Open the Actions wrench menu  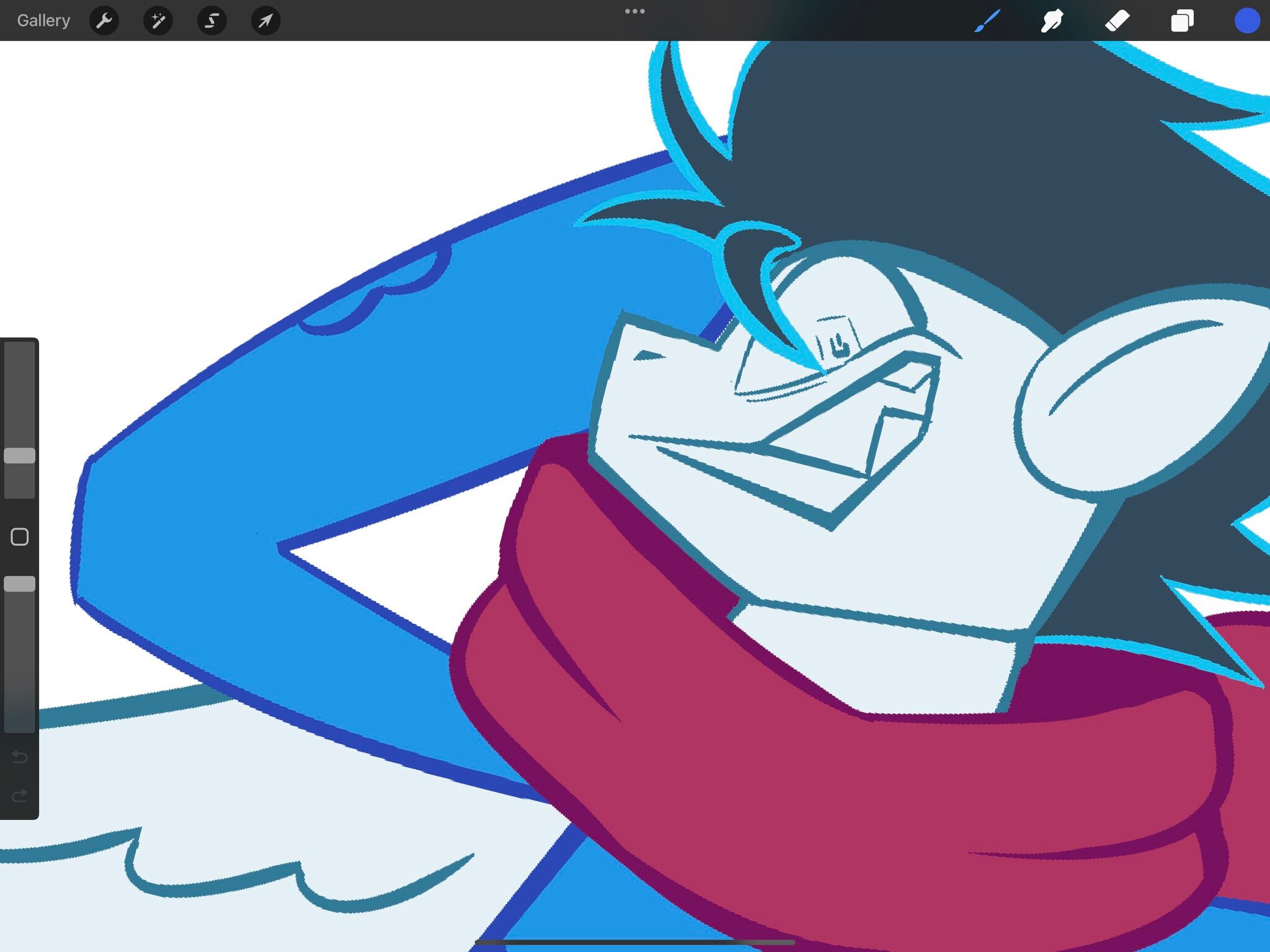click(104, 20)
